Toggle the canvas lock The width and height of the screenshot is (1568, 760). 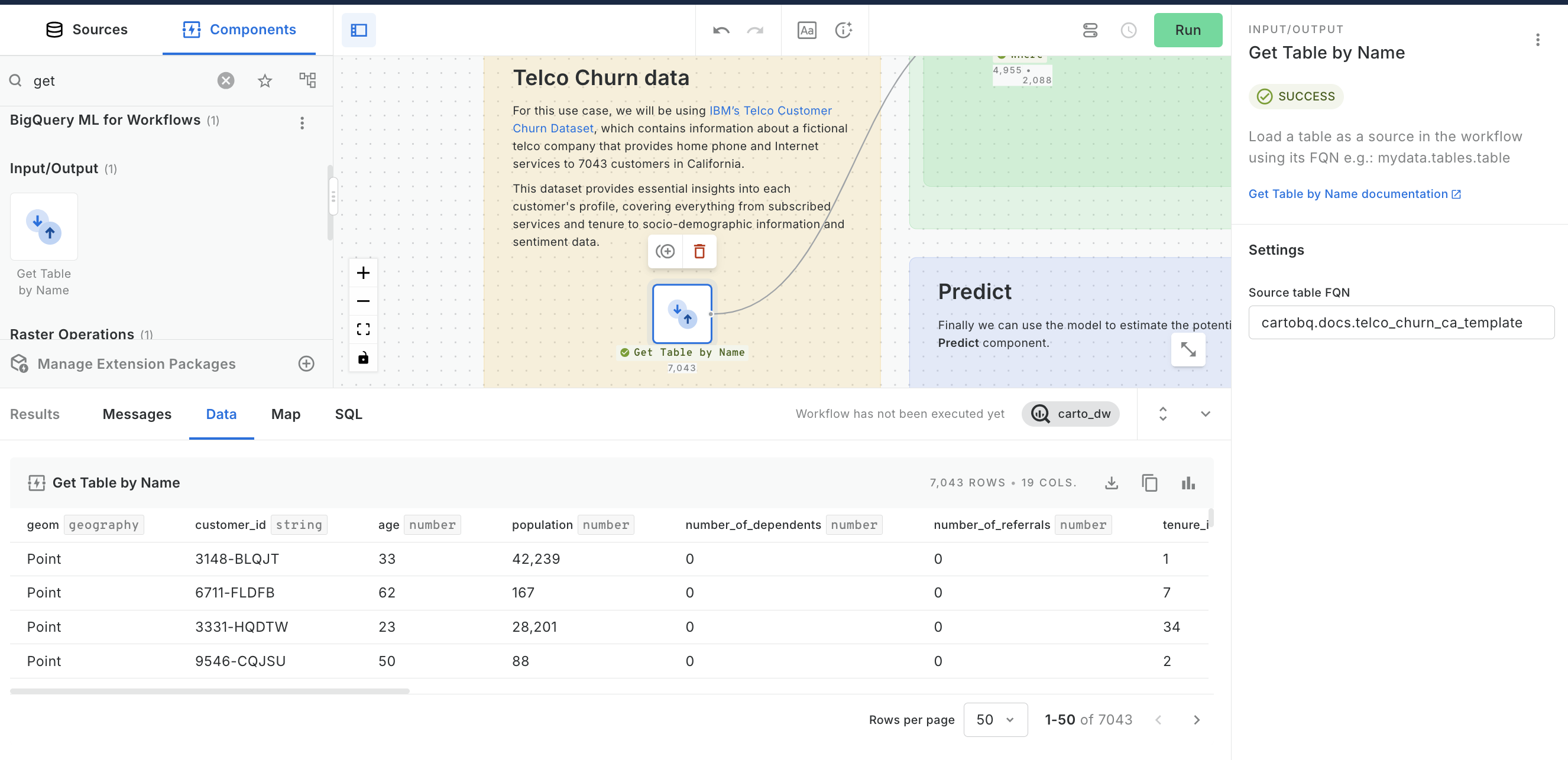[x=364, y=357]
